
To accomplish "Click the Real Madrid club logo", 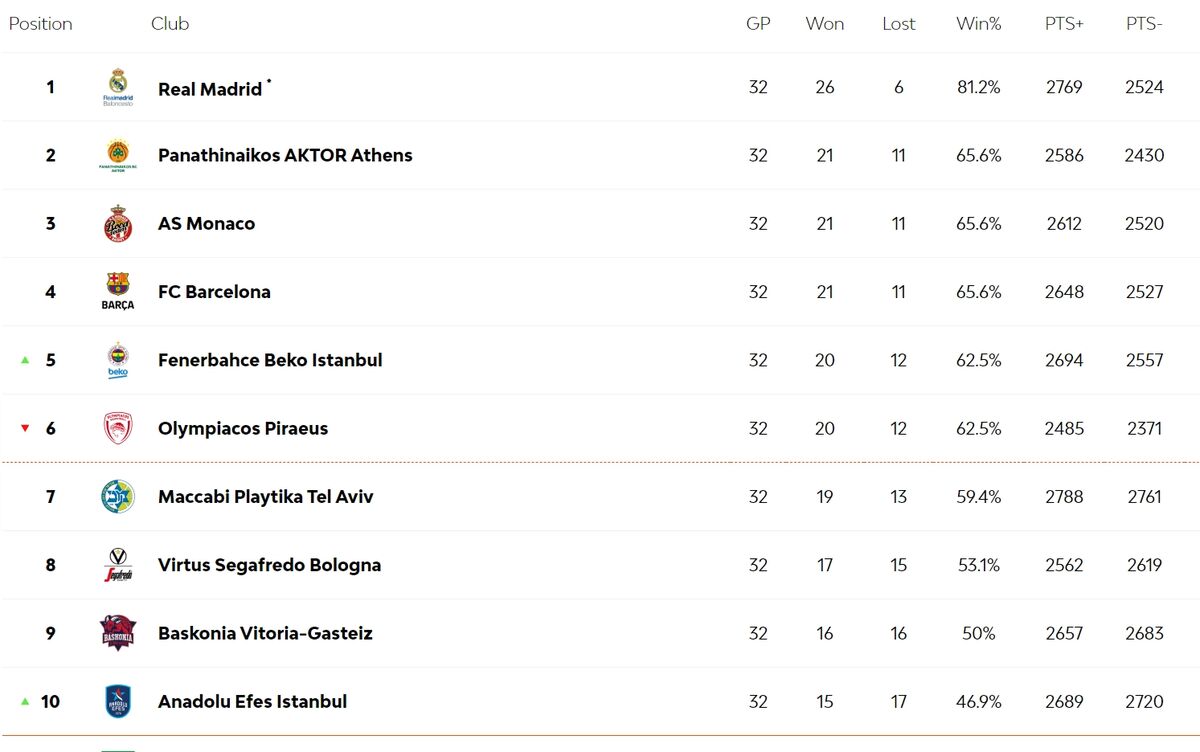I will tap(118, 87).
